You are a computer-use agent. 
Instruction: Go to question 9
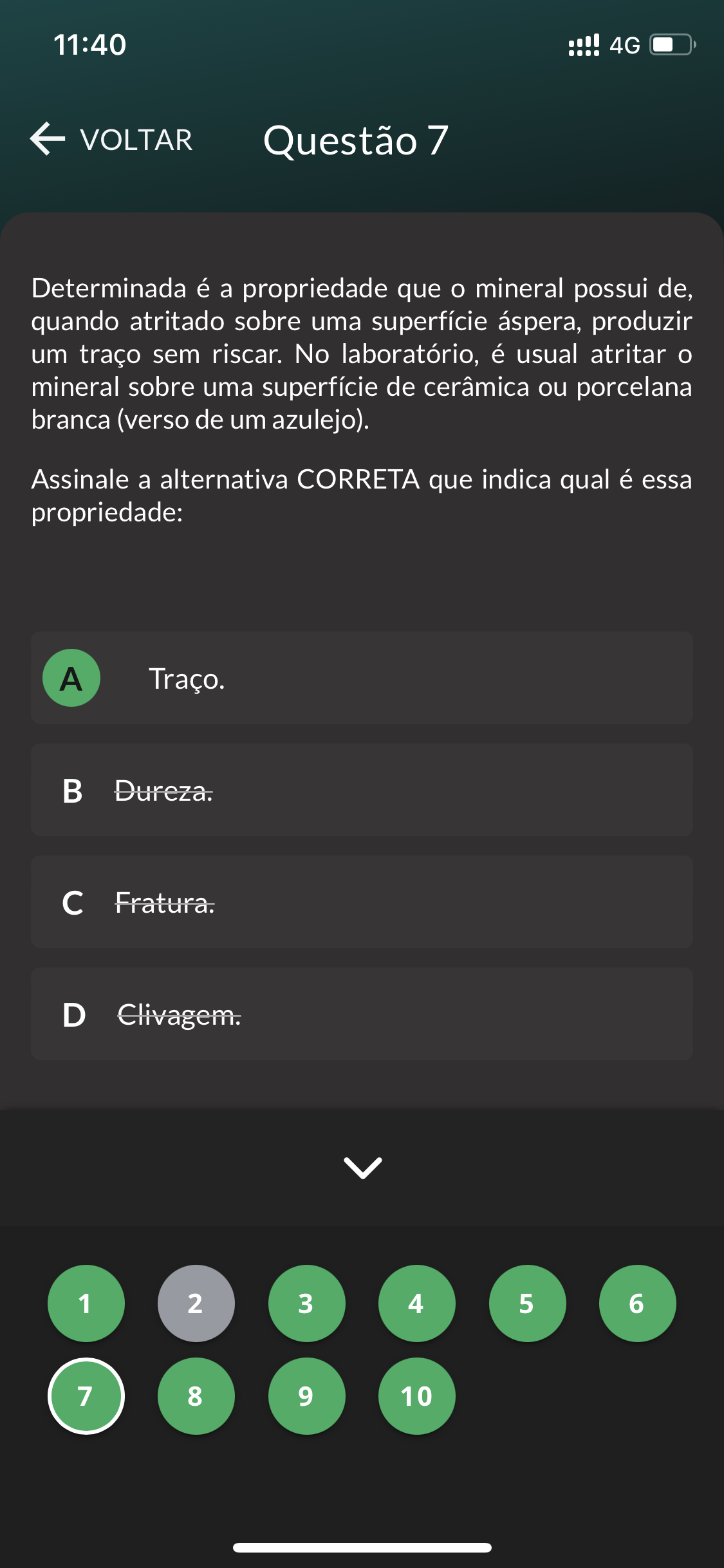pyautogui.click(x=306, y=1396)
